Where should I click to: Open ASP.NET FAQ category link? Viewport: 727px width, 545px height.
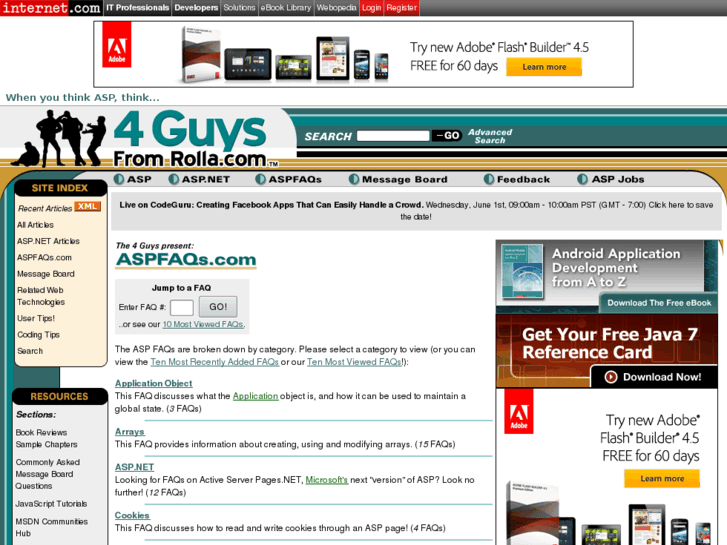pyautogui.click(x=134, y=467)
